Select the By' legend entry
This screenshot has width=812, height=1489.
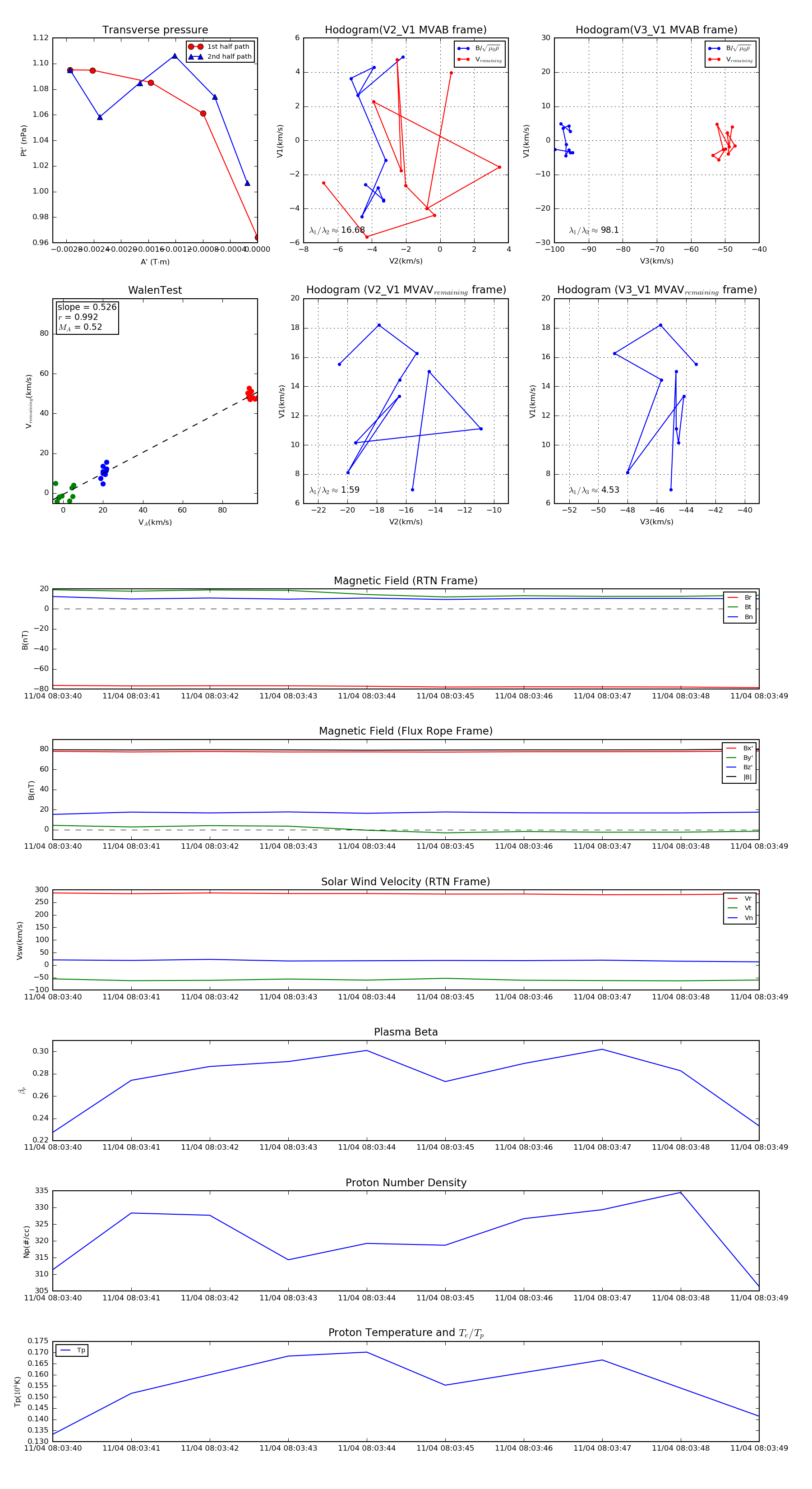pyautogui.click(x=739, y=758)
